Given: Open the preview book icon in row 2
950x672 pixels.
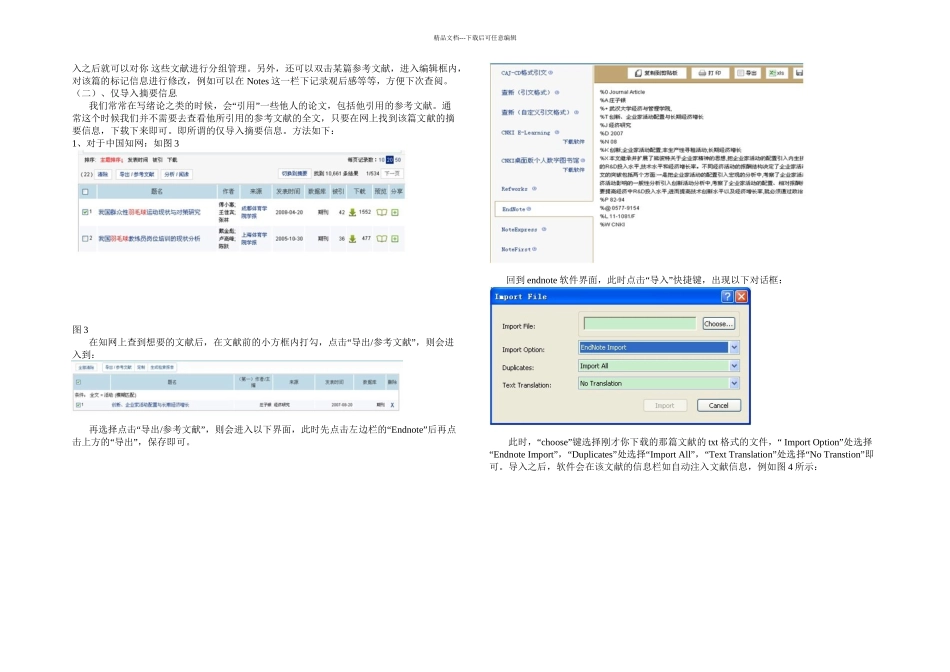Looking at the screenshot, I should (x=381, y=239).
